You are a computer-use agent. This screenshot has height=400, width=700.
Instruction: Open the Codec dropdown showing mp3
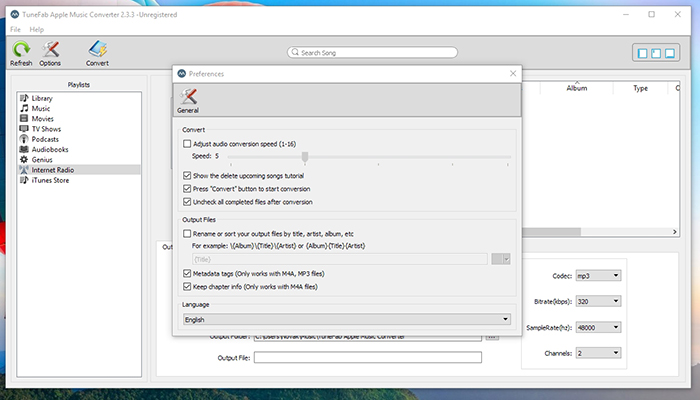tap(598, 275)
